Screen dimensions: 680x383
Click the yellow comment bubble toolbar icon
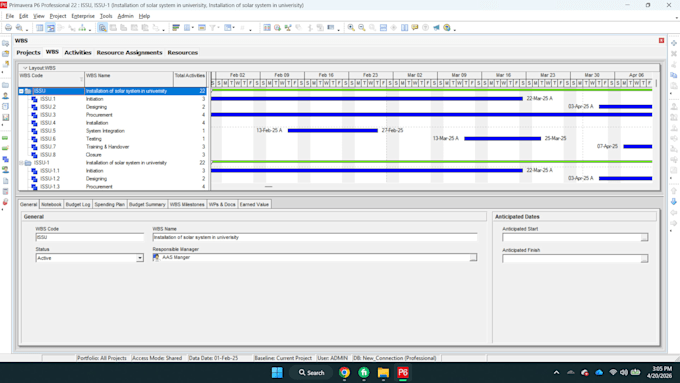click(415, 28)
